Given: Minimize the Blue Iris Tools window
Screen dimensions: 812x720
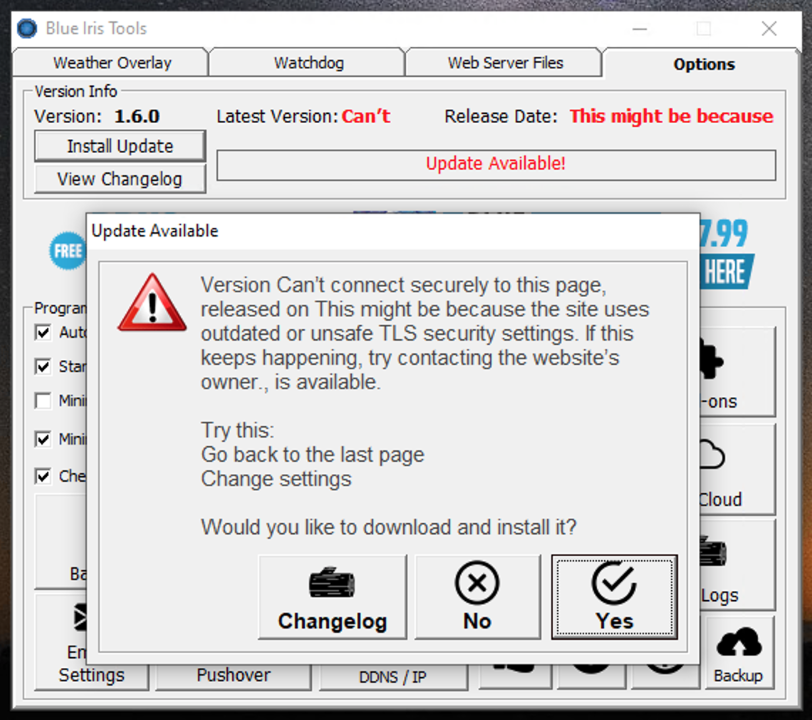Looking at the screenshot, I should click(x=640, y=28).
